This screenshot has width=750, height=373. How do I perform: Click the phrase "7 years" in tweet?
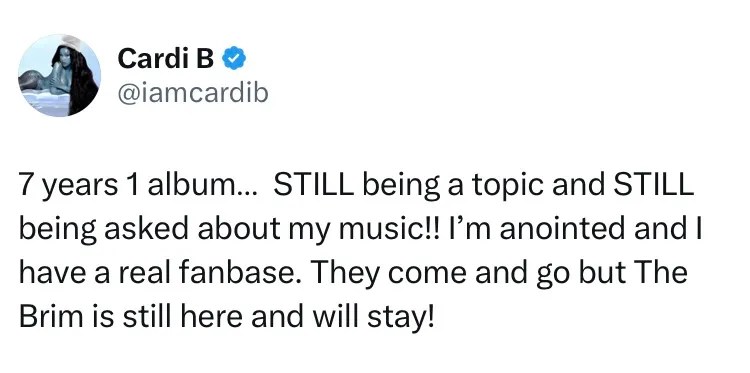(x=68, y=186)
